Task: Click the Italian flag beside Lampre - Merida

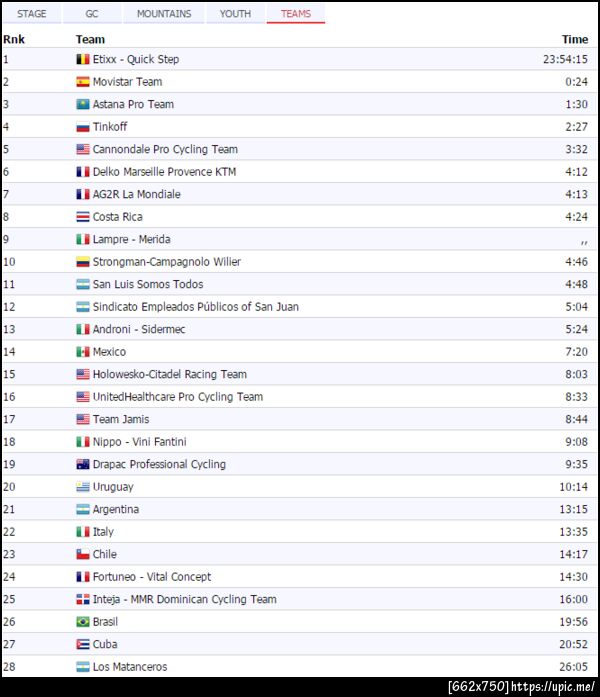Action: pyautogui.click(x=83, y=240)
